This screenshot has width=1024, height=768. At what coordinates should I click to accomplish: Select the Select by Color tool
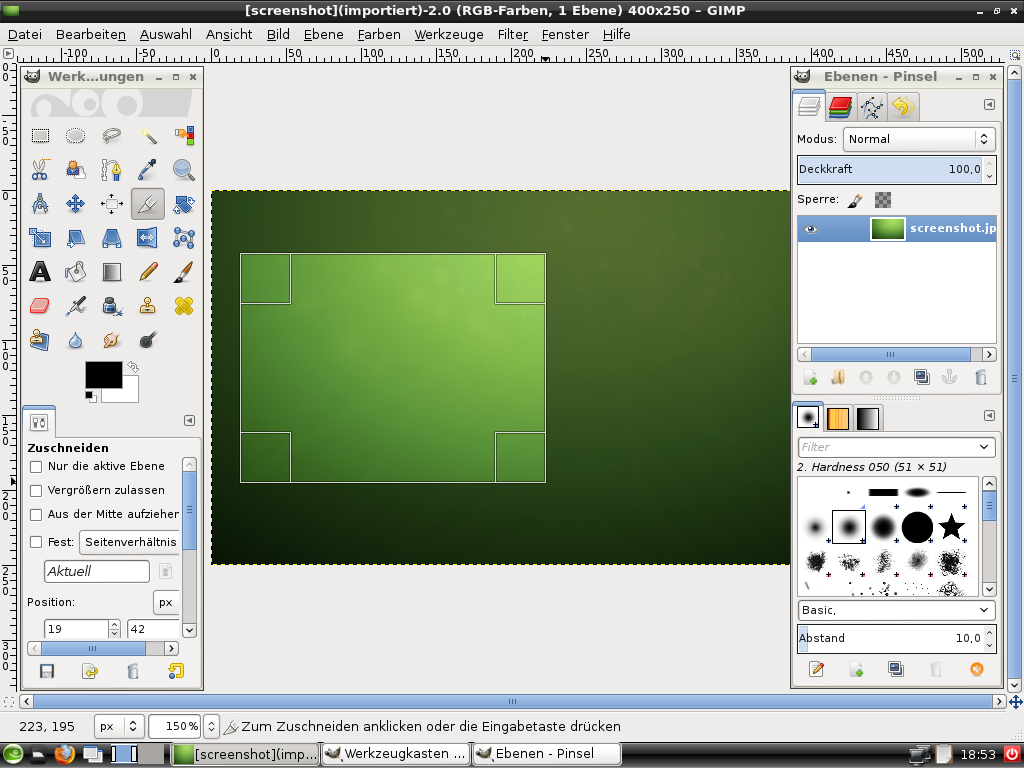(184, 136)
